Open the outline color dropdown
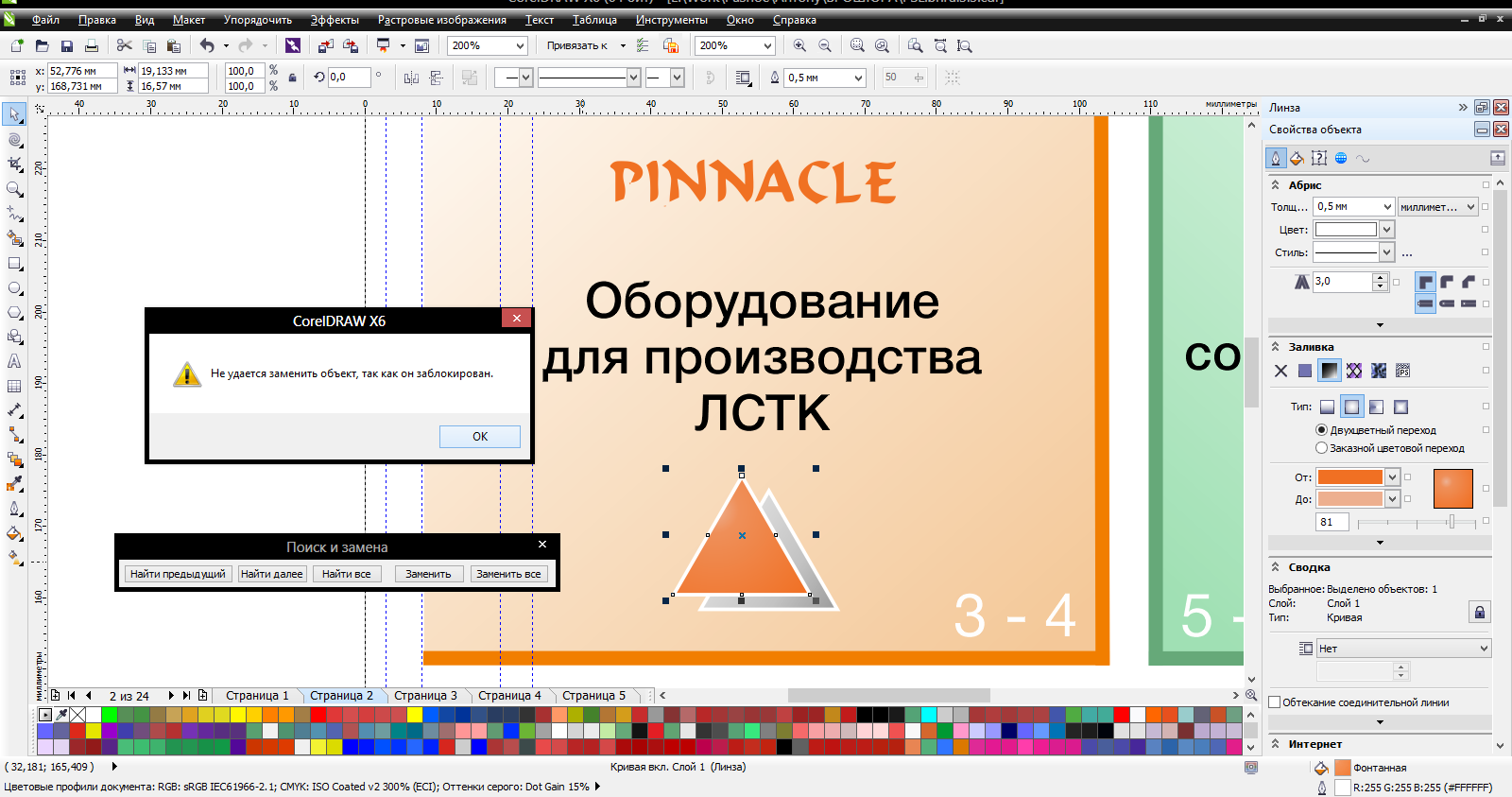Image resolution: width=1512 pixels, height=797 pixels. tap(1386, 230)
